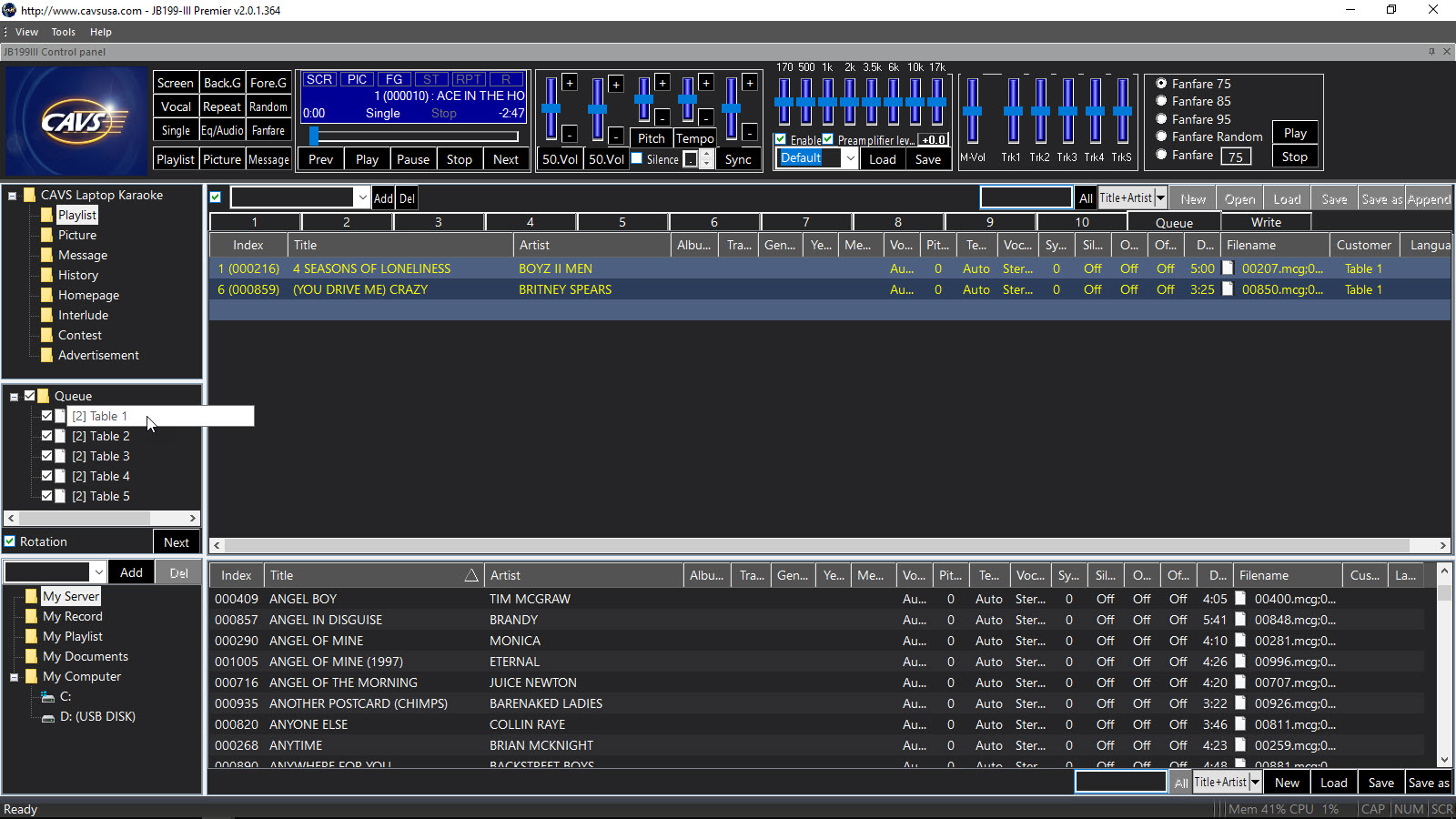Screen dimensions: 1456x819
Task: Click the Pause playback button
Action: point(413,159)
